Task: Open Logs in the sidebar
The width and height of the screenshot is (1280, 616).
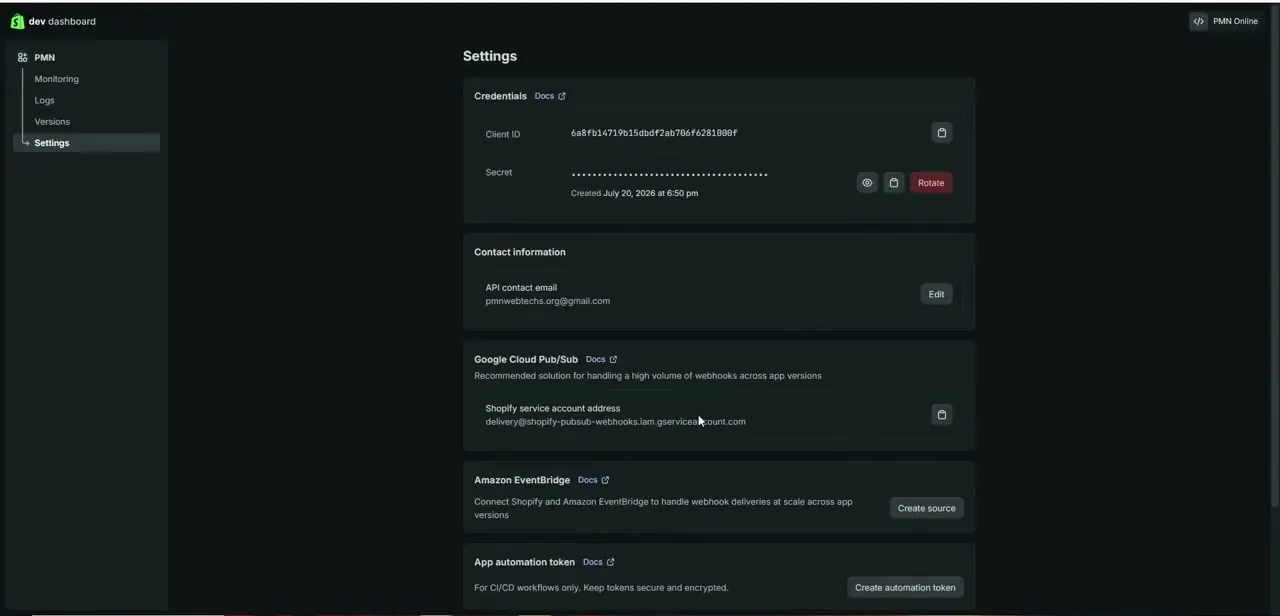Action: pyautogui.click(x=44, y=100)
